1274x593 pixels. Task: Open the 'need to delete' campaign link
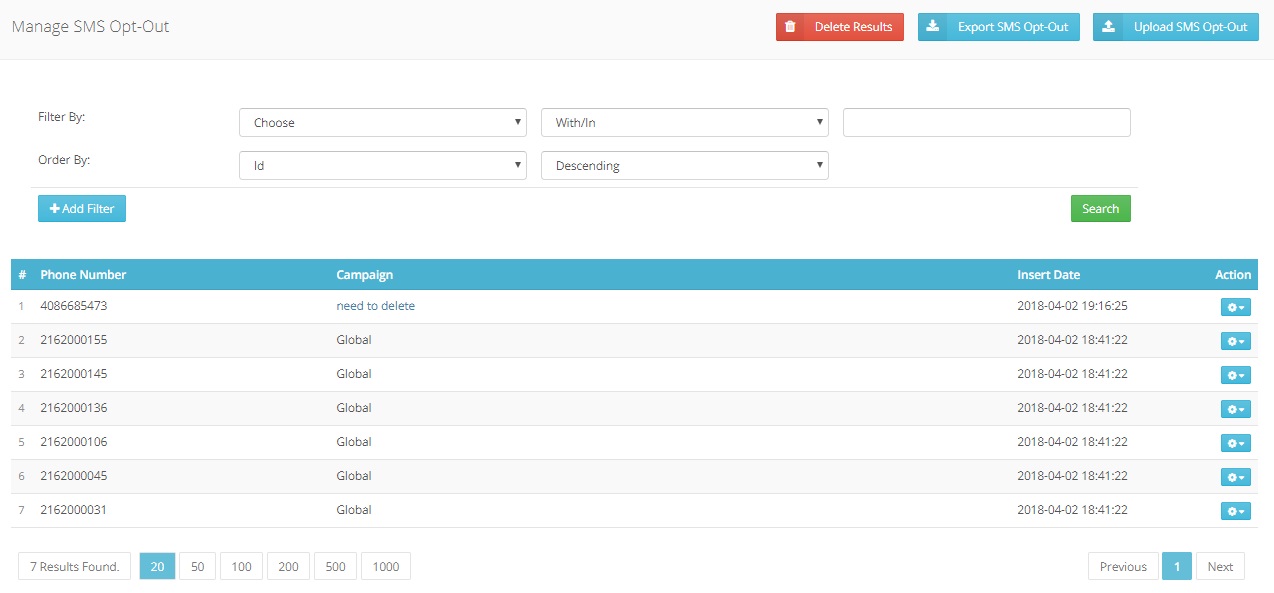[x=375, y=306]
